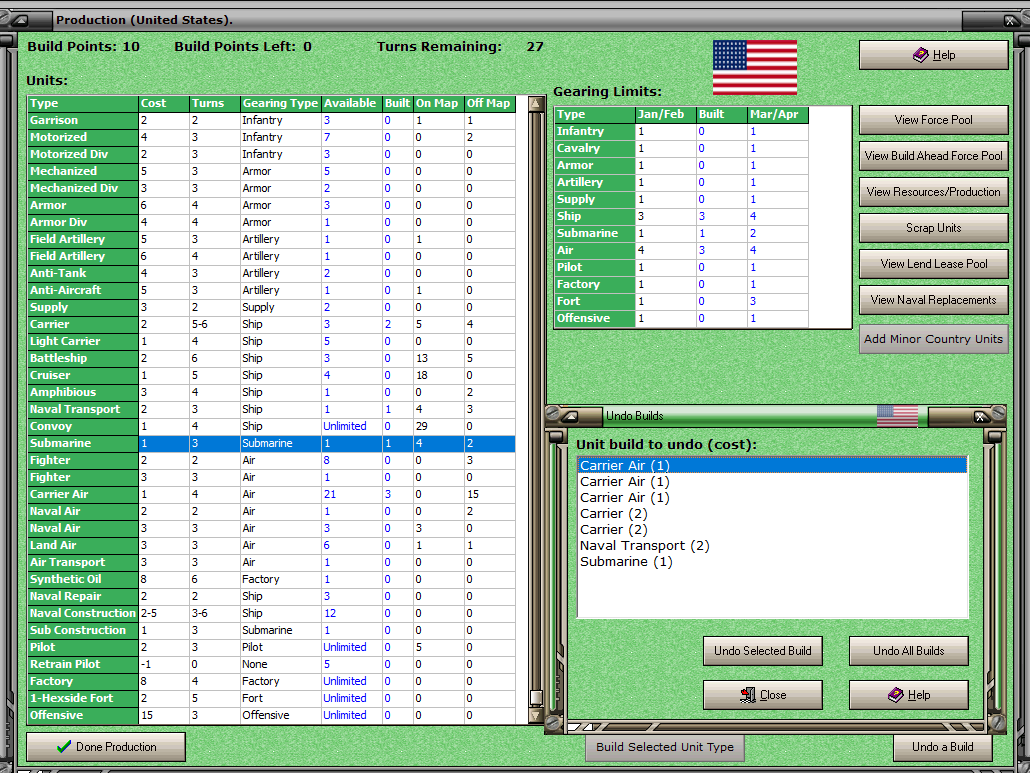The height and width of the screenshot is (773, 1030).
Task: Open View Build Ahead Force Pool
Action: pos(933,156)
